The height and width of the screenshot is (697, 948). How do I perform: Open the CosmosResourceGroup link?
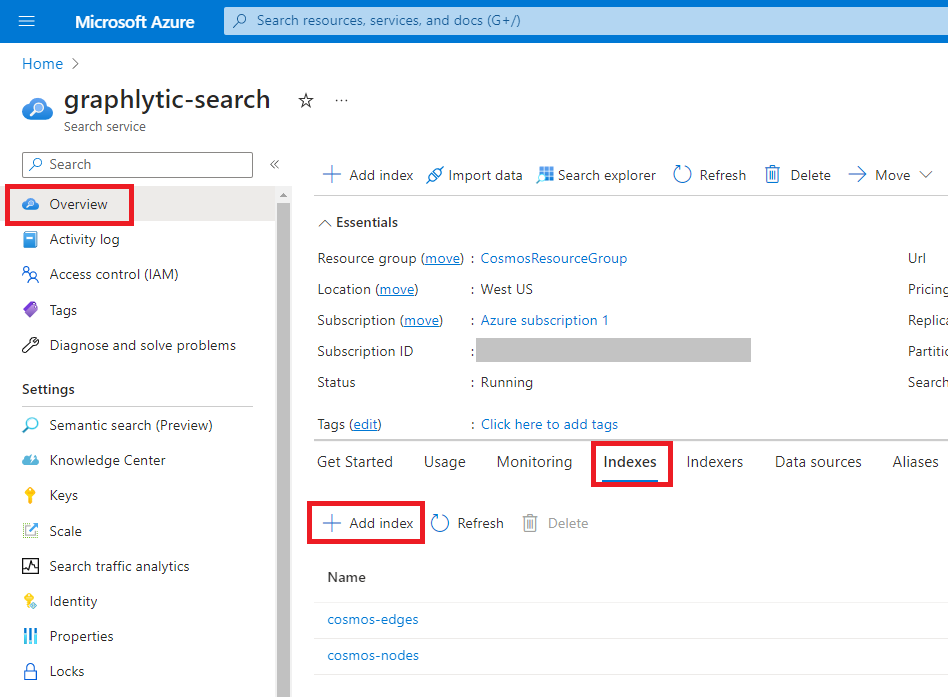coord(553,258)
